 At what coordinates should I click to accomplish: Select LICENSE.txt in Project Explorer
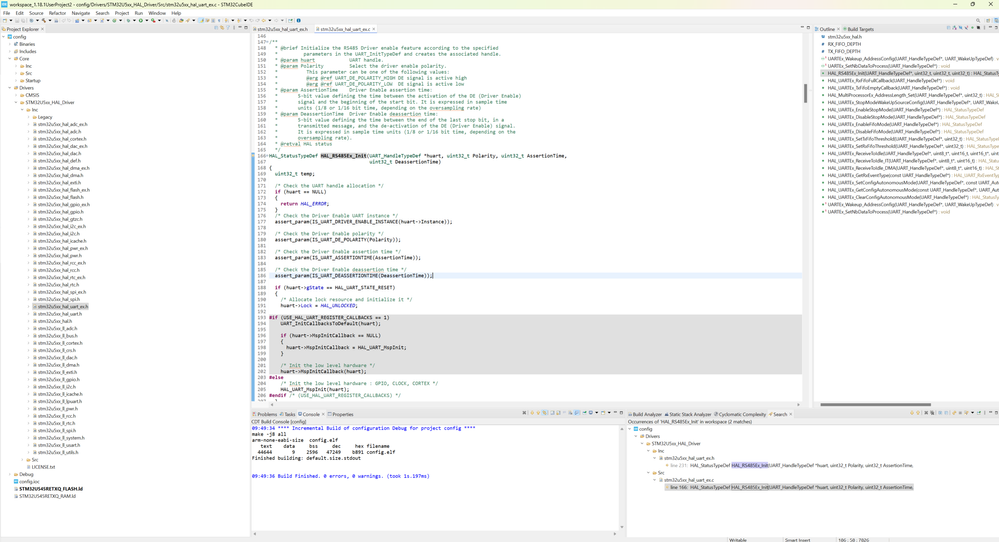(x=43, y=467)
